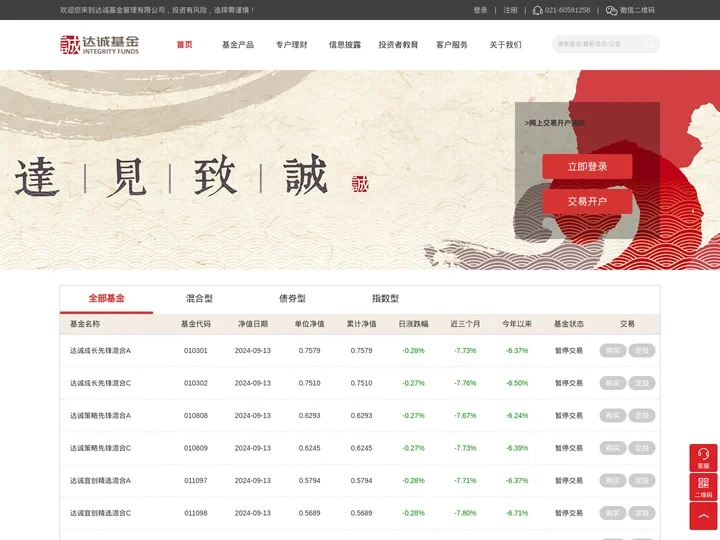Screen dimensions: 720x540
Task: Click 定投 for 达诚宜创精选混合A
Action: pyautogui.click(x=641, y=481)
